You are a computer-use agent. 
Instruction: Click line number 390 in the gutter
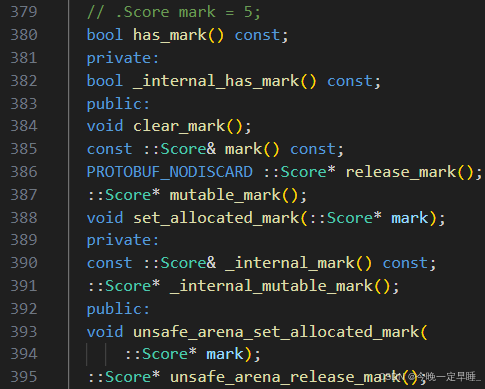[24, 263]
